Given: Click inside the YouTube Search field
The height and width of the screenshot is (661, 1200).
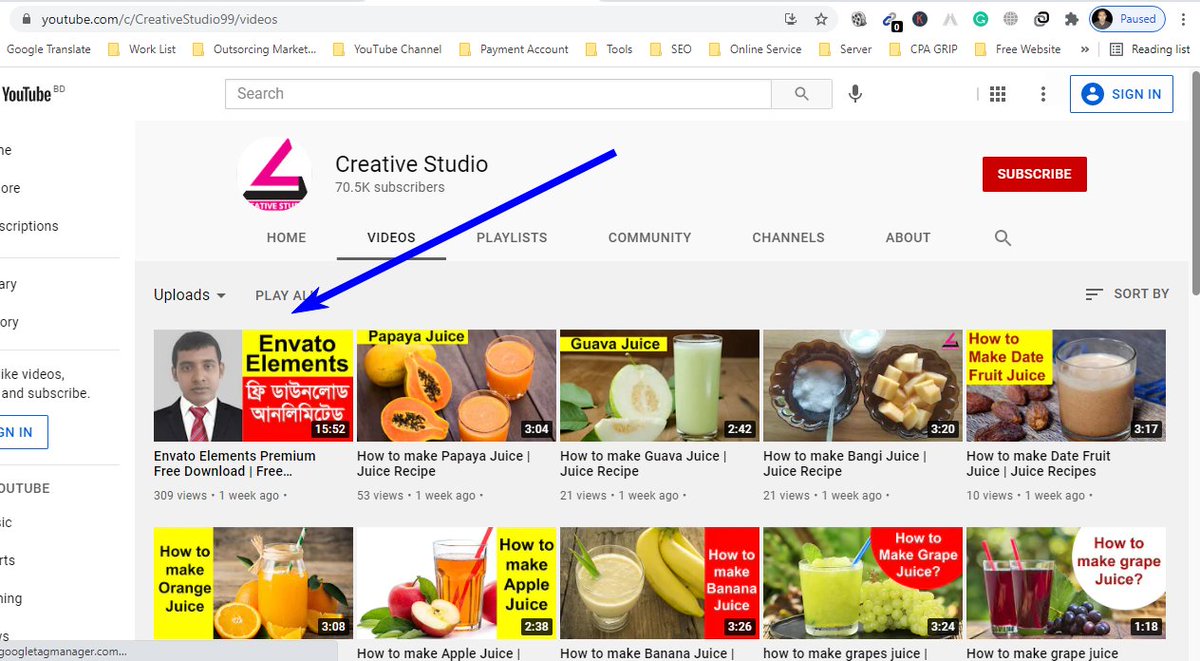Looking at the screenshot, I should pos(498,94).
